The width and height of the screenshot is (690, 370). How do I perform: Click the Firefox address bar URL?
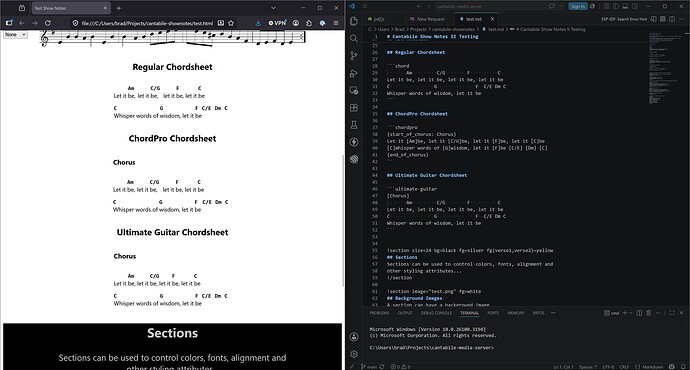(x=147, y=23)
